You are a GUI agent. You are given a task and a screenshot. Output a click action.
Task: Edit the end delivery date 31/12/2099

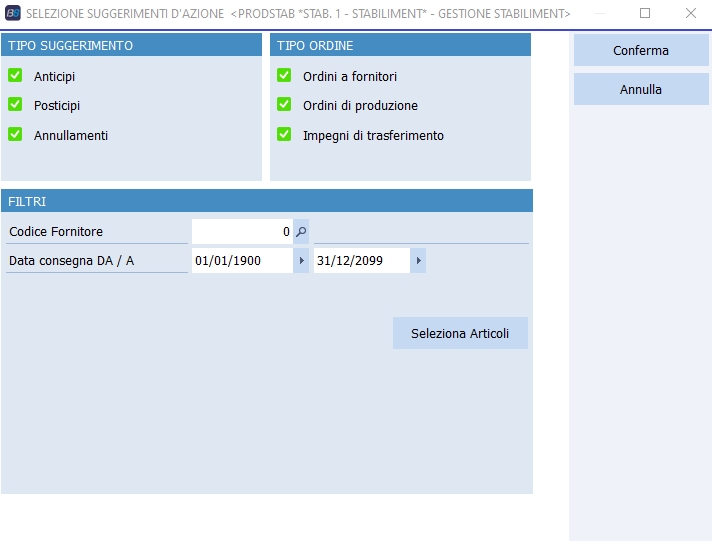(362, 261)
